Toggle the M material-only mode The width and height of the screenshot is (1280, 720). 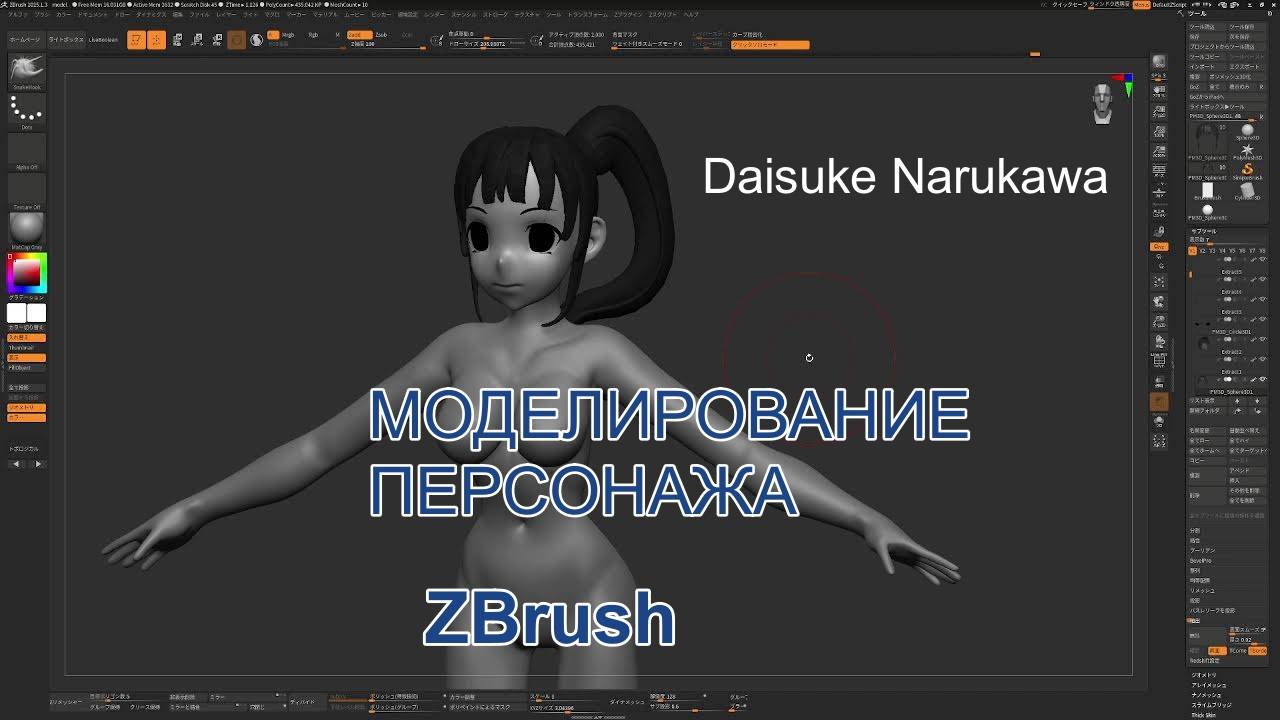point(337,35)
